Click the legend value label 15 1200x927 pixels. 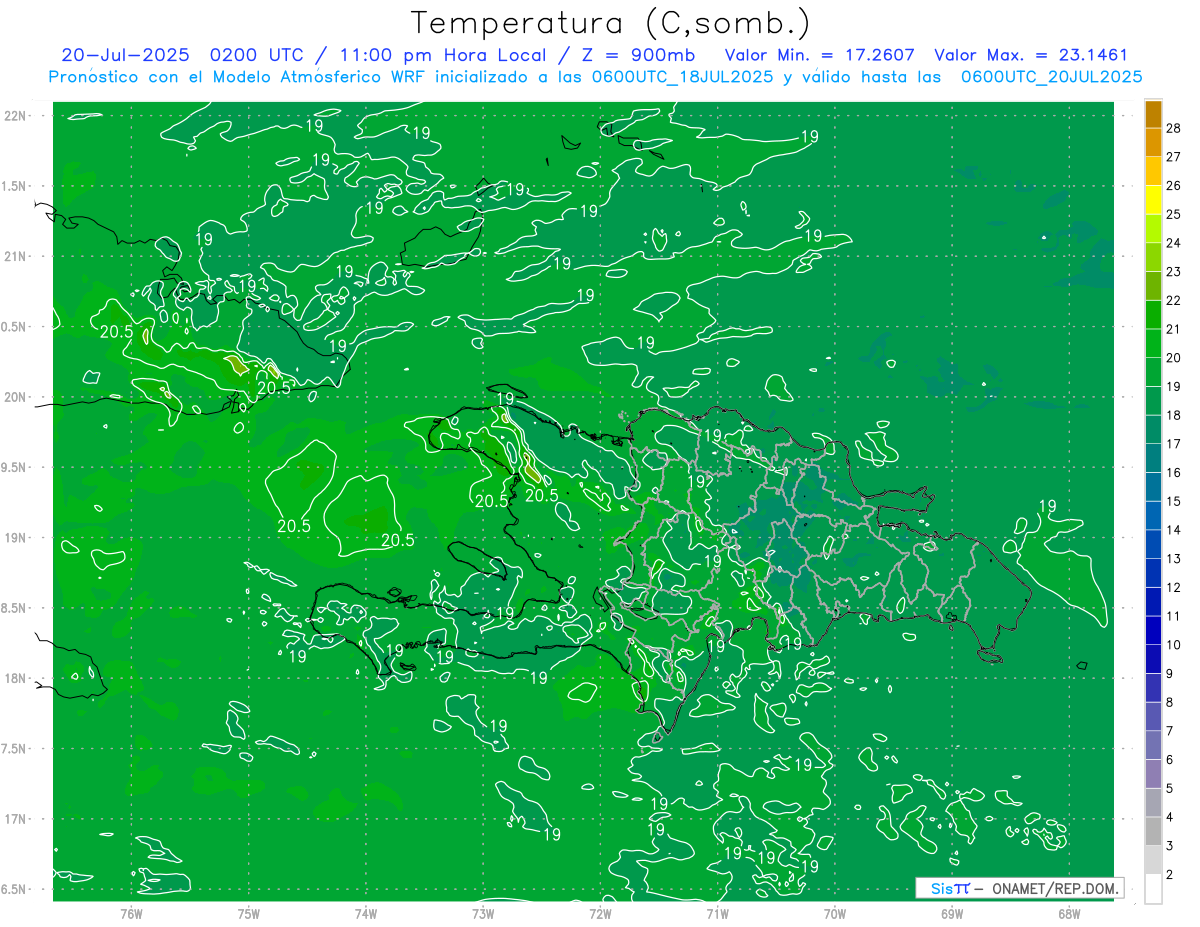pos(1174,501)
